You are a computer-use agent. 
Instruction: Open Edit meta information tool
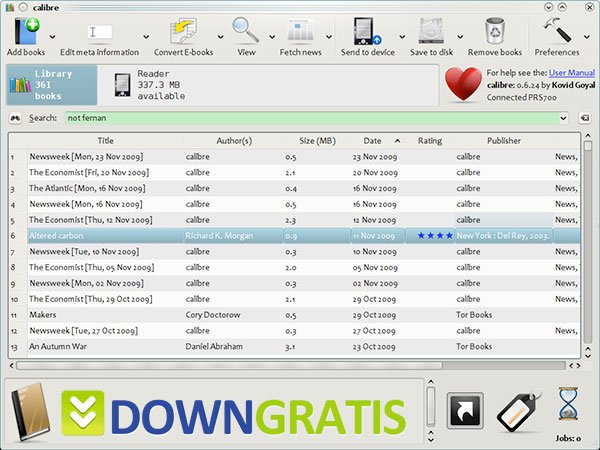pyautogui.click(x=99, y=32)
